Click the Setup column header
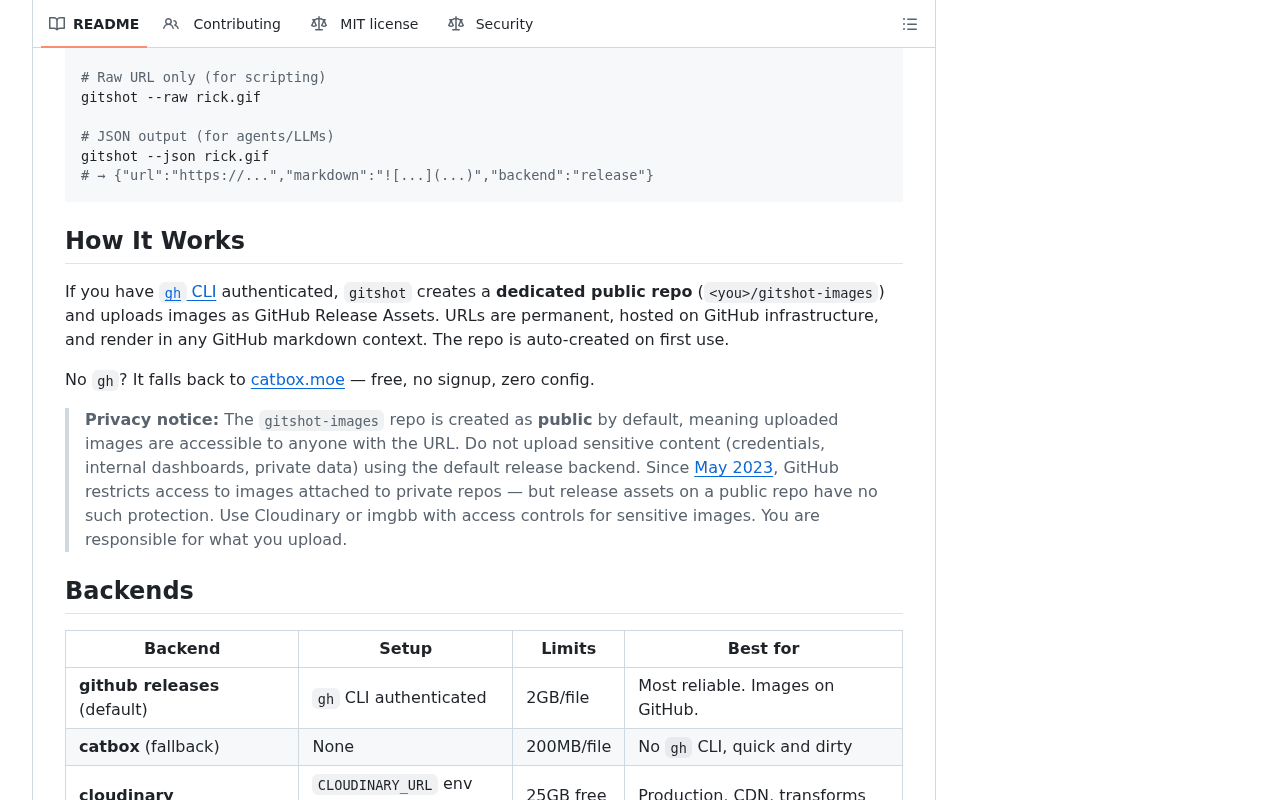The width and height of the screenshot is (1280, 800). pyautogui.click(x=406, y=649)
